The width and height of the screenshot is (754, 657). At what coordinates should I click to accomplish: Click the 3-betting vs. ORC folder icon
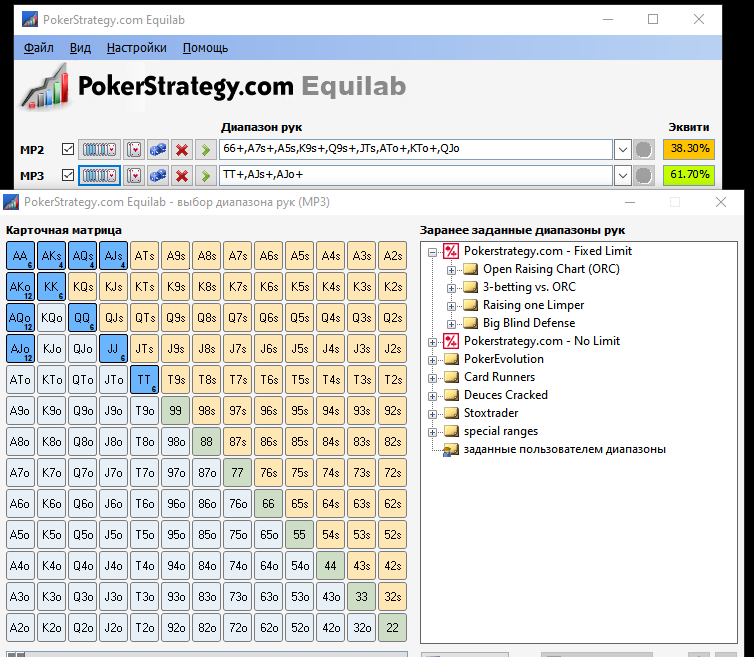point(470,287)
